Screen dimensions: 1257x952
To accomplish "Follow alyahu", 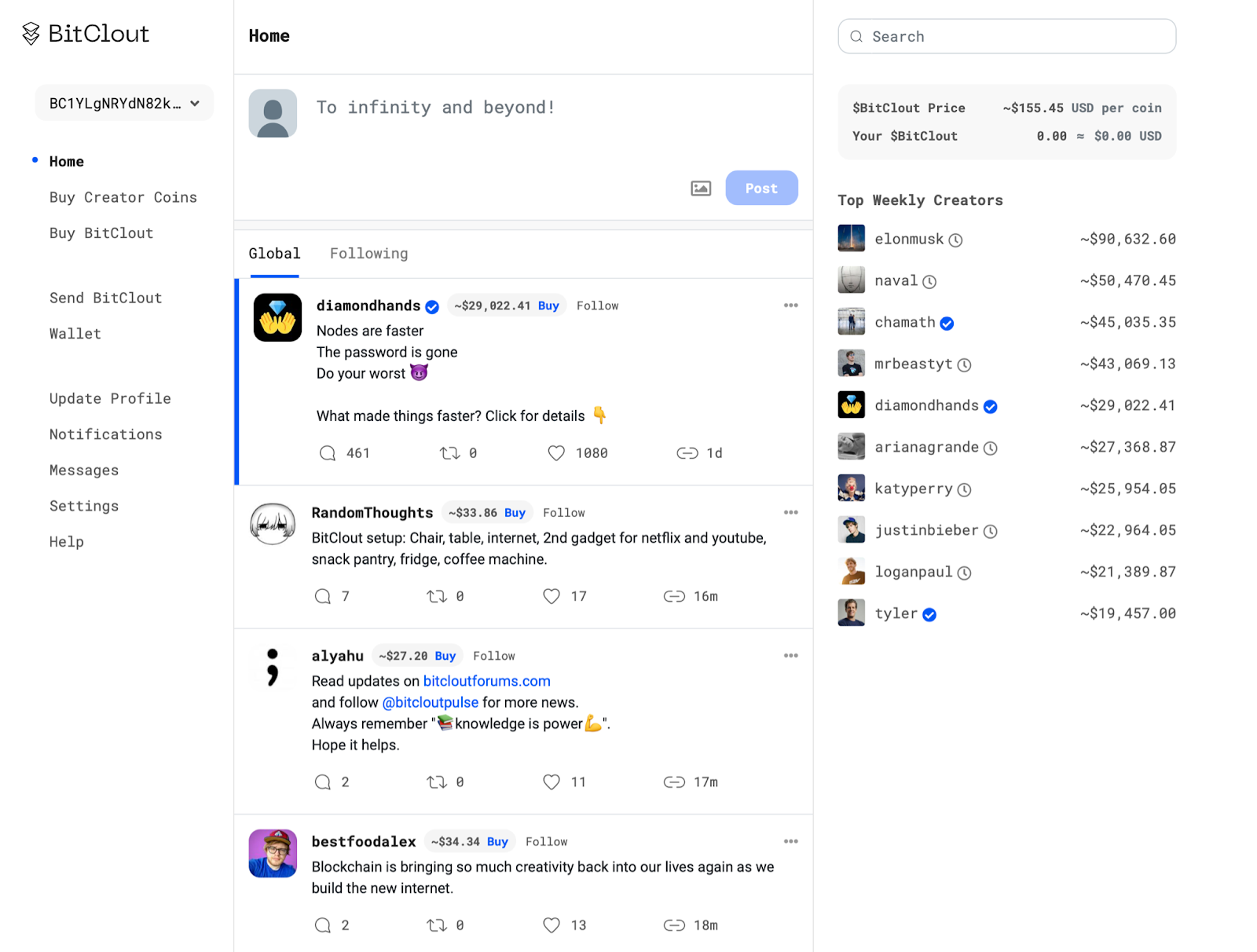I will tap(494, 656).
